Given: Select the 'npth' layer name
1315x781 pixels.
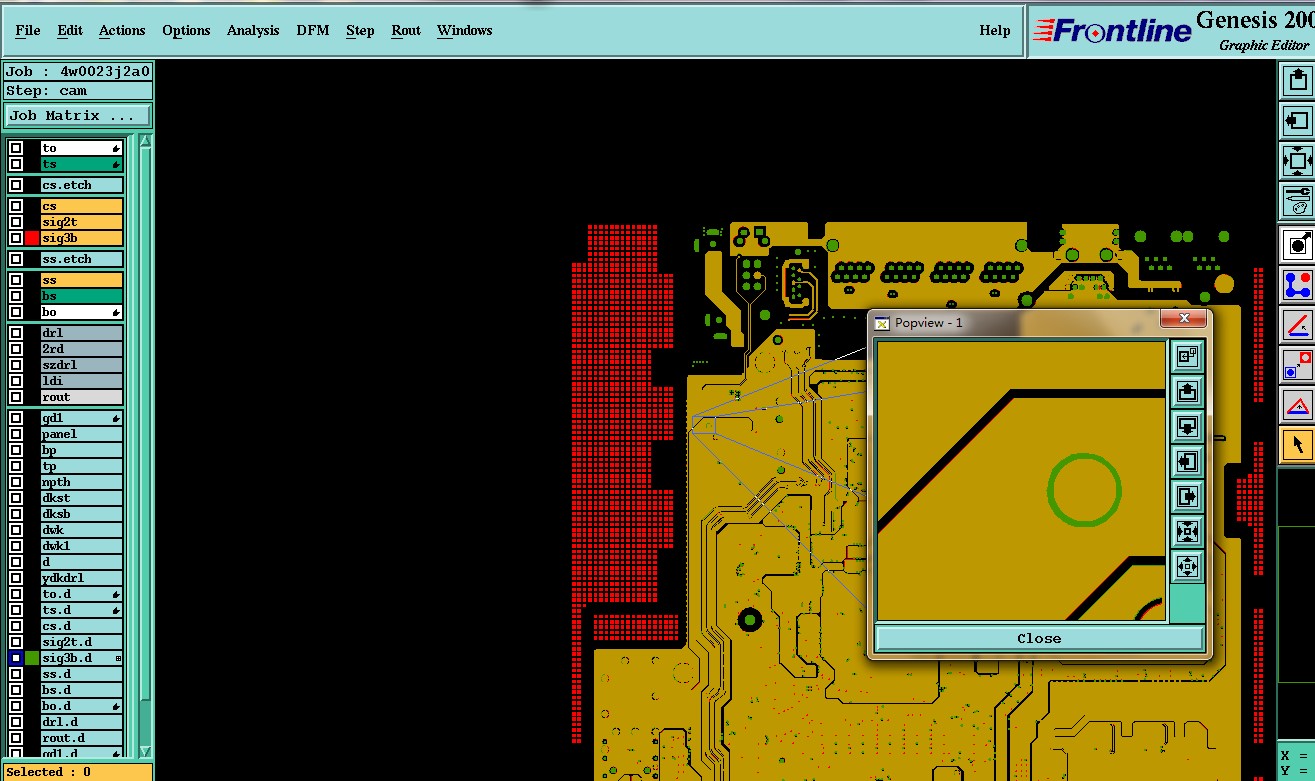Looking at the screenshot, I should click(81, 482).
